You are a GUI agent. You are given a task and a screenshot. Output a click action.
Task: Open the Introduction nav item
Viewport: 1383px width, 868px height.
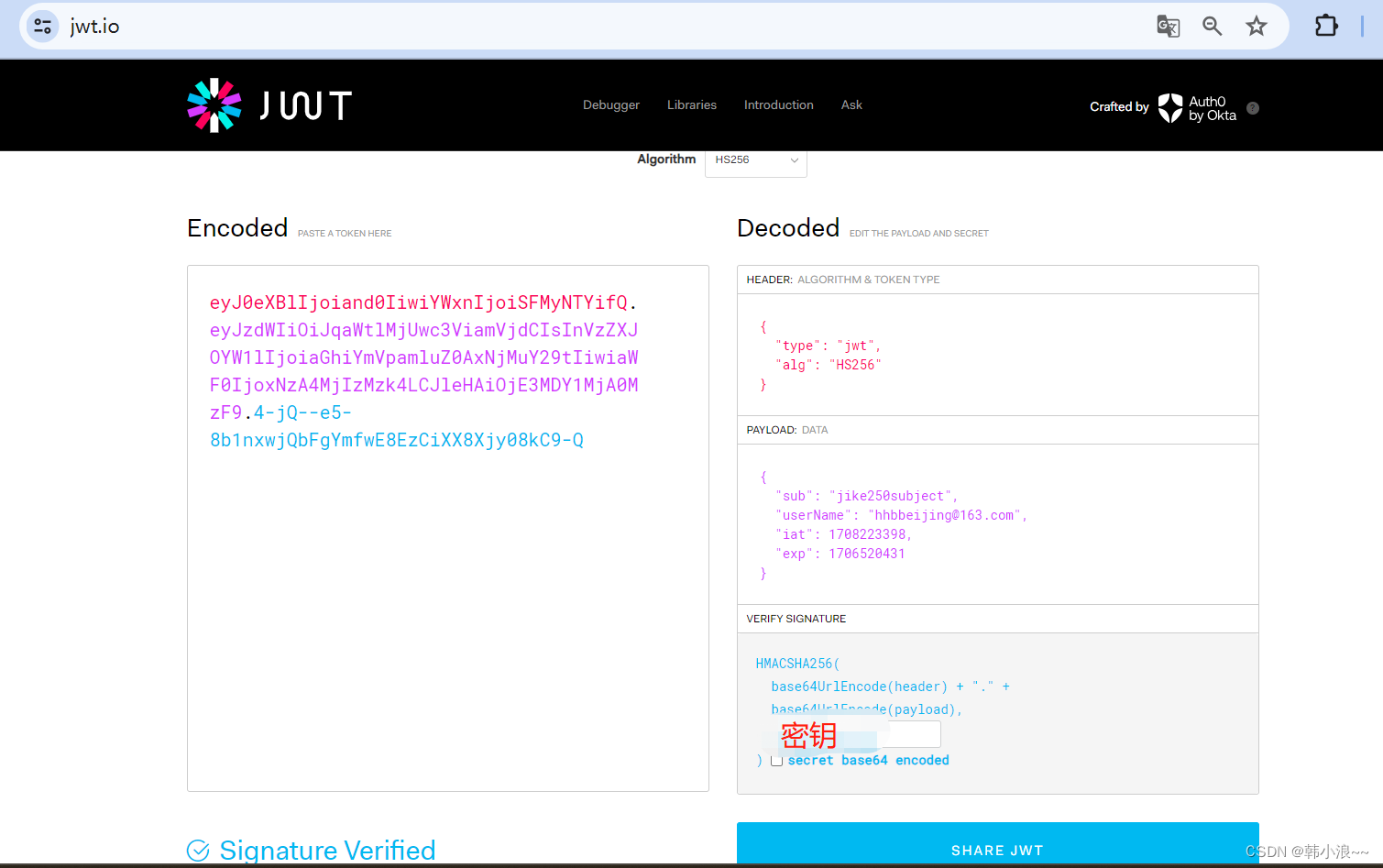click(779, 105)
